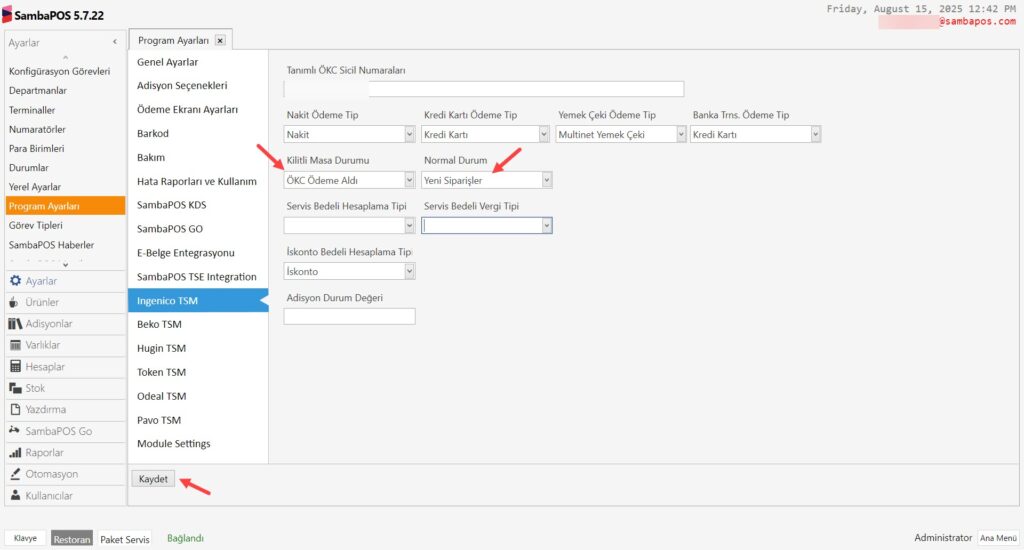Open Beko TSM settings
Viewport: 1024px width, 550px height.
[198, 324]
